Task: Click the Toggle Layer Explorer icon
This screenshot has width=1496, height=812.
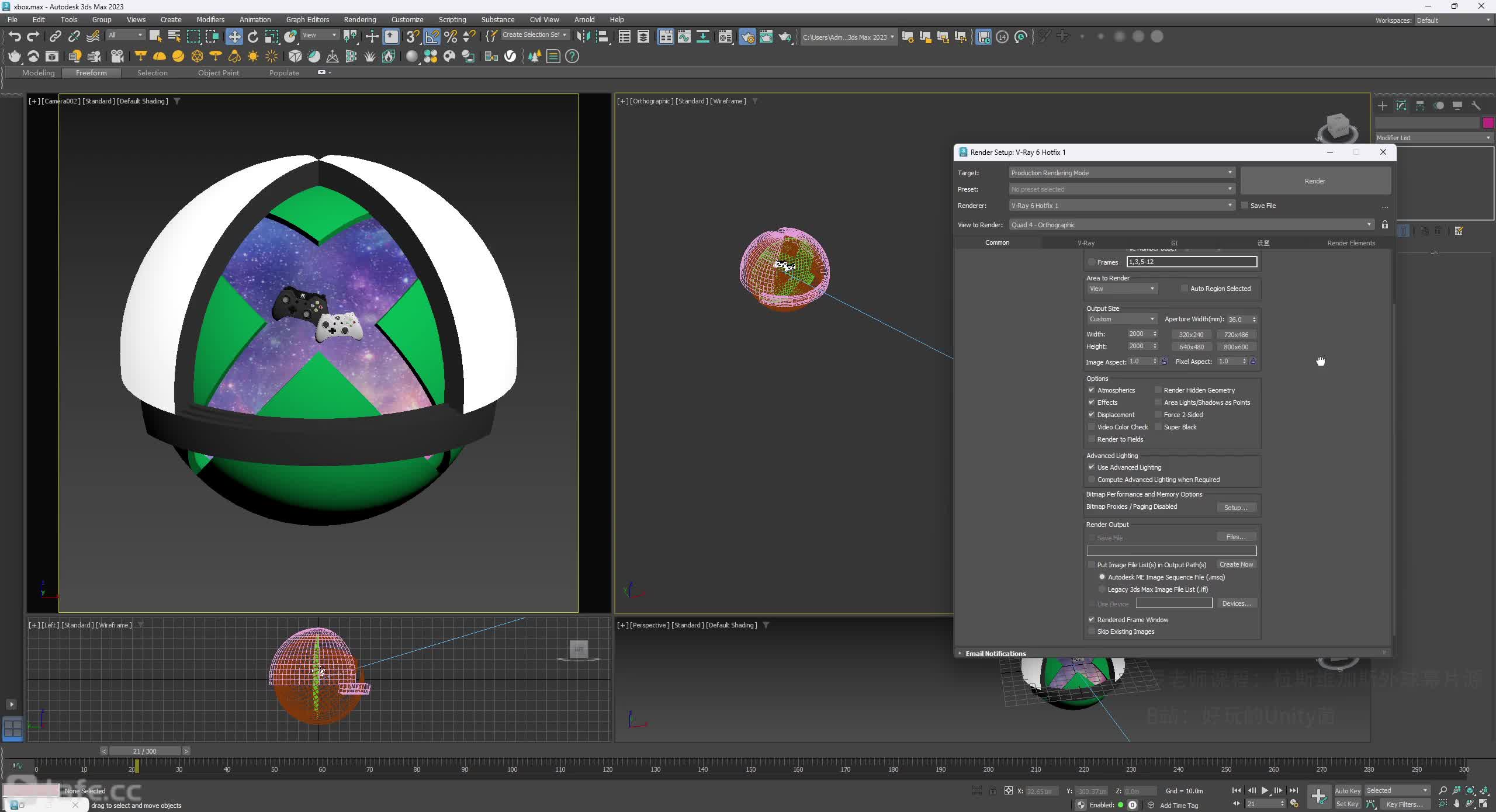Action: click(x=643, y=37)
